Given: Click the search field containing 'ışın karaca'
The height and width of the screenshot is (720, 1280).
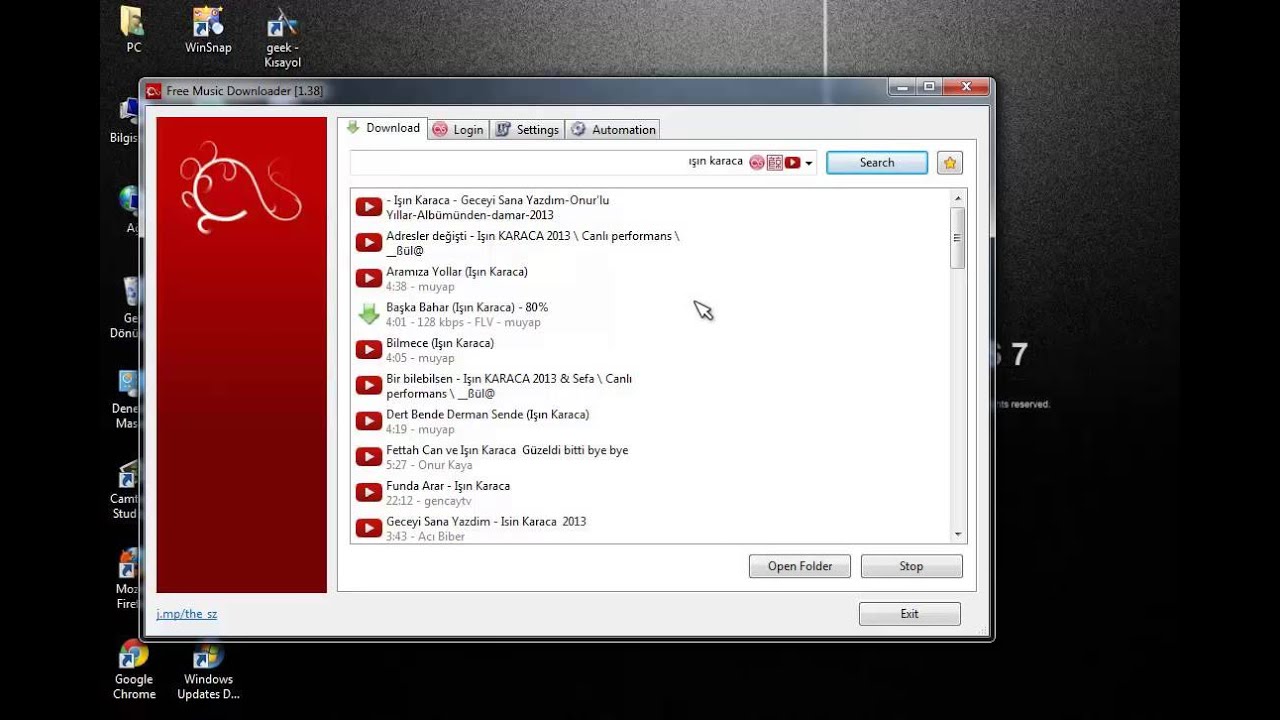Looking at the screenshot, I should (x=583, y=162).
